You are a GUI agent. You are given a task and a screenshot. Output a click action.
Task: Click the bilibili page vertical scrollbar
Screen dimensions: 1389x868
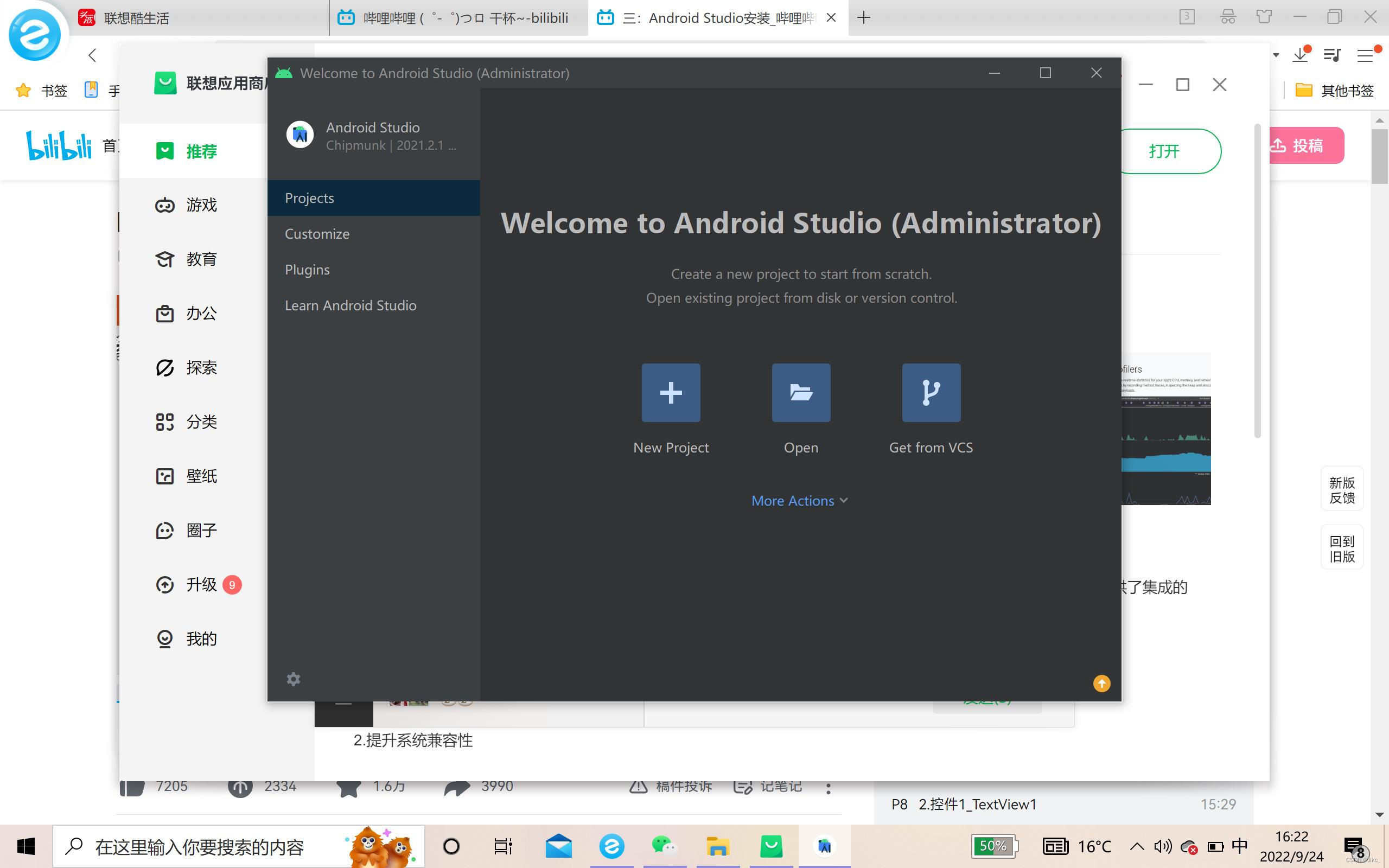[x=1379, y=157]
